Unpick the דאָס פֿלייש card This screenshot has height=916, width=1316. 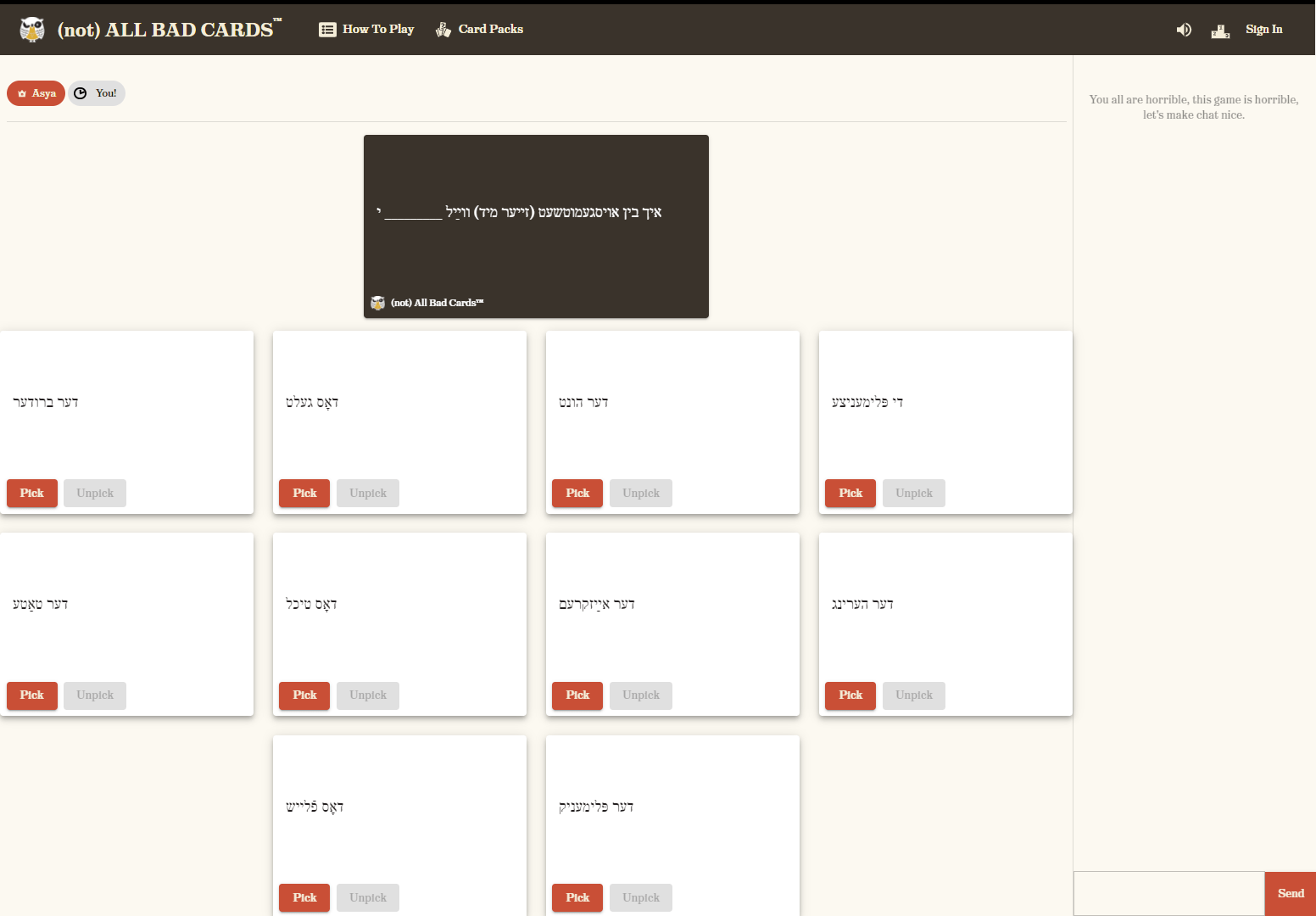[368, 898]
